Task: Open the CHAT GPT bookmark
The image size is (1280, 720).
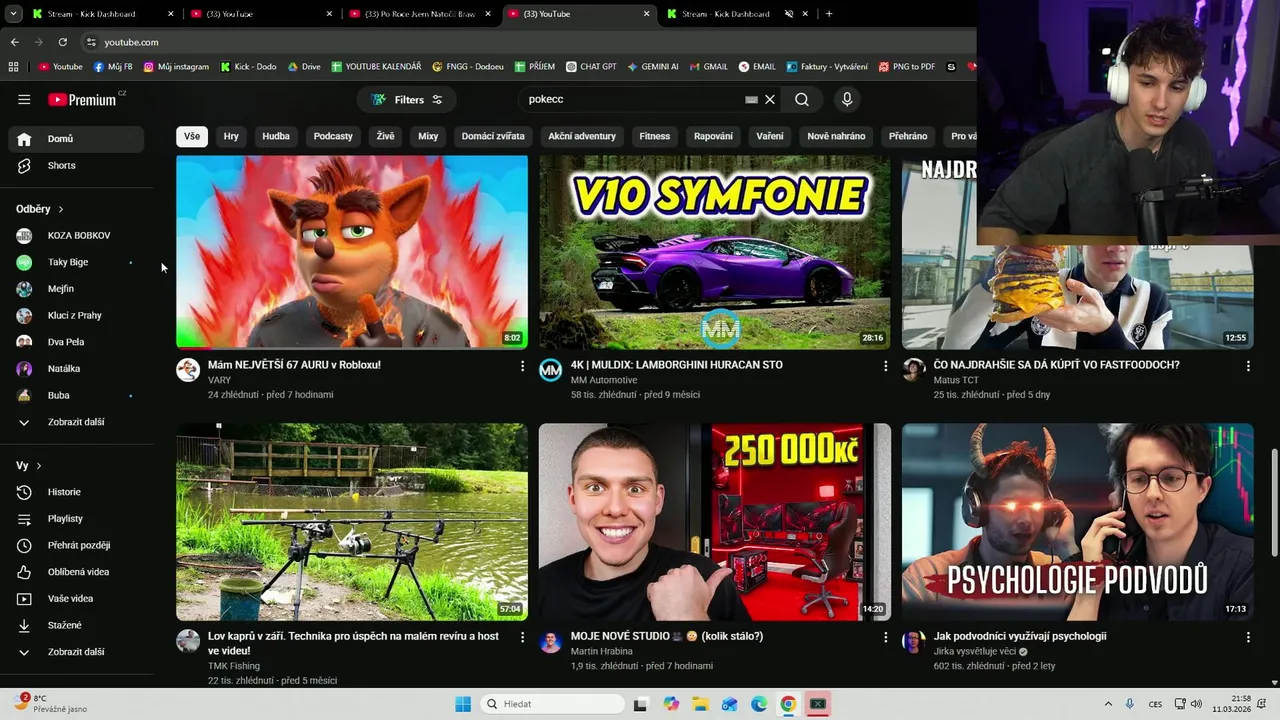Action: coord(591,67)
